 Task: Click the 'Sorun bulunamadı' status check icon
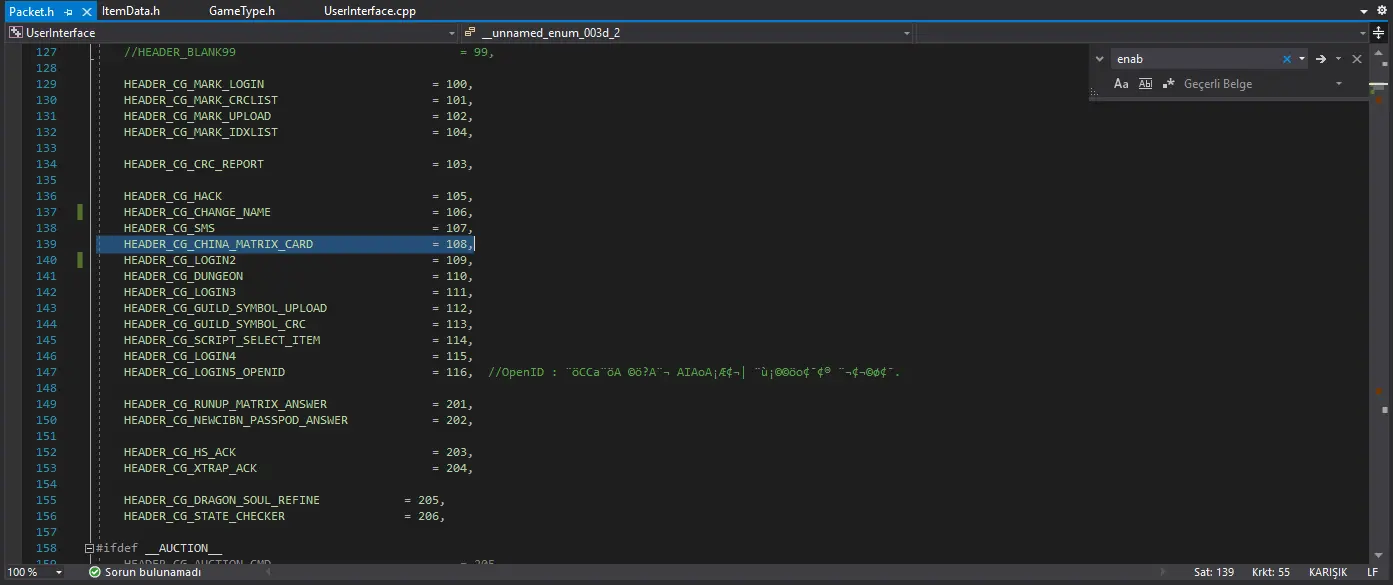[x=94, y=572]
